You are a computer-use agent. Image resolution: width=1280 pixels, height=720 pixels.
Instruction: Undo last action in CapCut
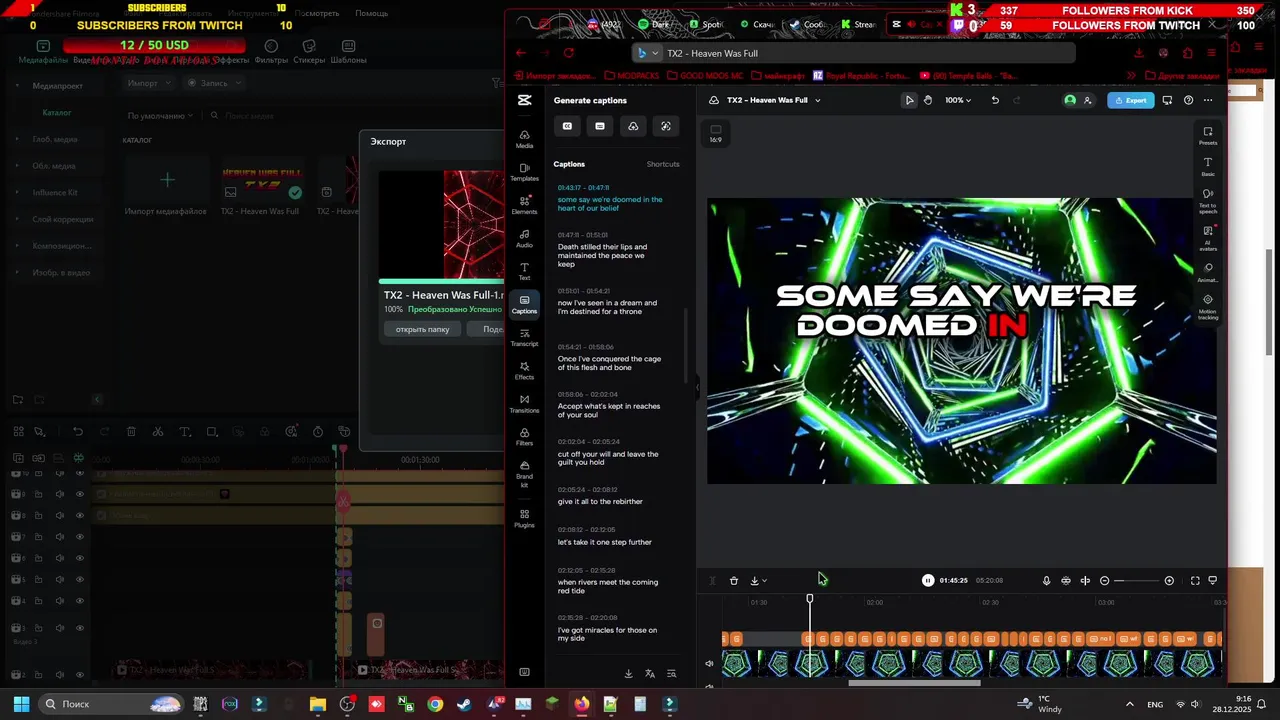995,100
